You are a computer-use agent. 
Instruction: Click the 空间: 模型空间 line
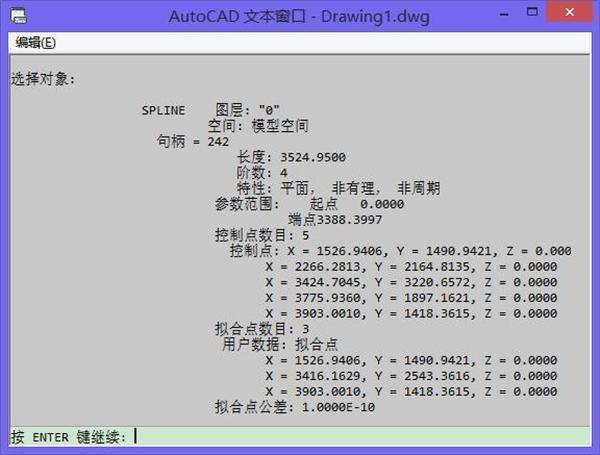(x=258, y=126)
